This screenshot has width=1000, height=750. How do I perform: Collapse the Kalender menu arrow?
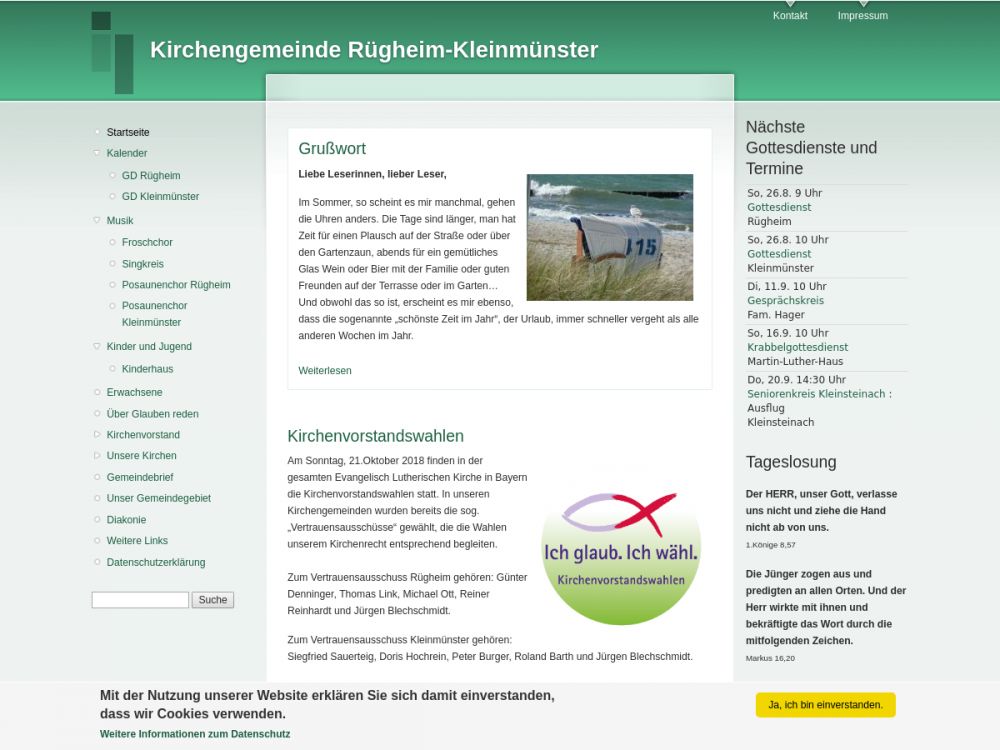(97, 153)
